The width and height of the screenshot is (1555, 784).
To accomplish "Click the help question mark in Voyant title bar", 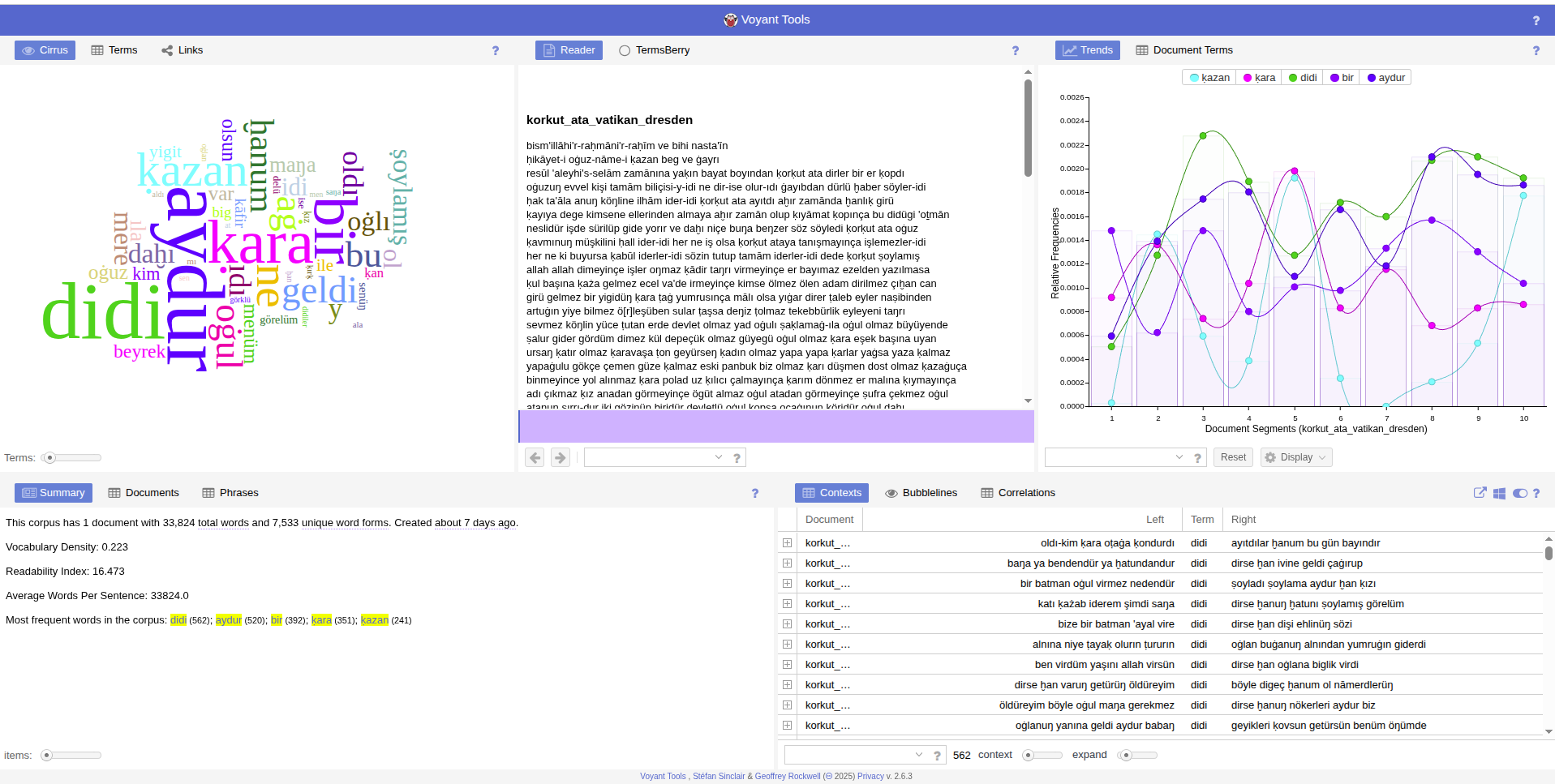I will 1536,20.
